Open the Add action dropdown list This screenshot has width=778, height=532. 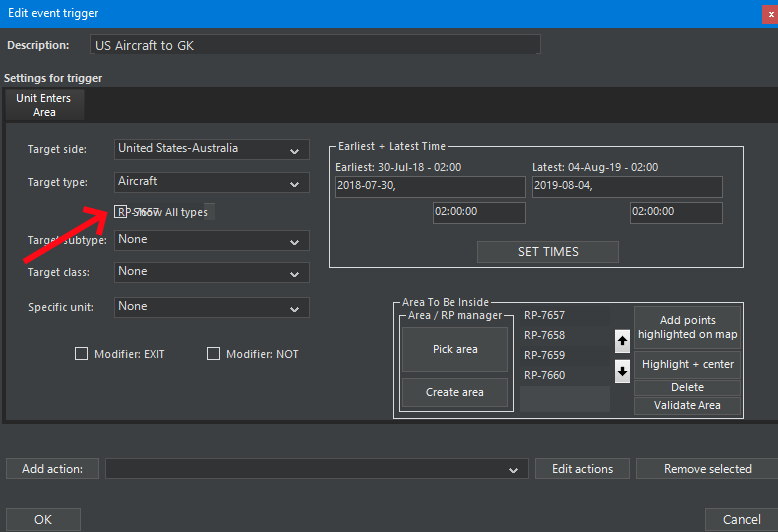tap(316, 469)
